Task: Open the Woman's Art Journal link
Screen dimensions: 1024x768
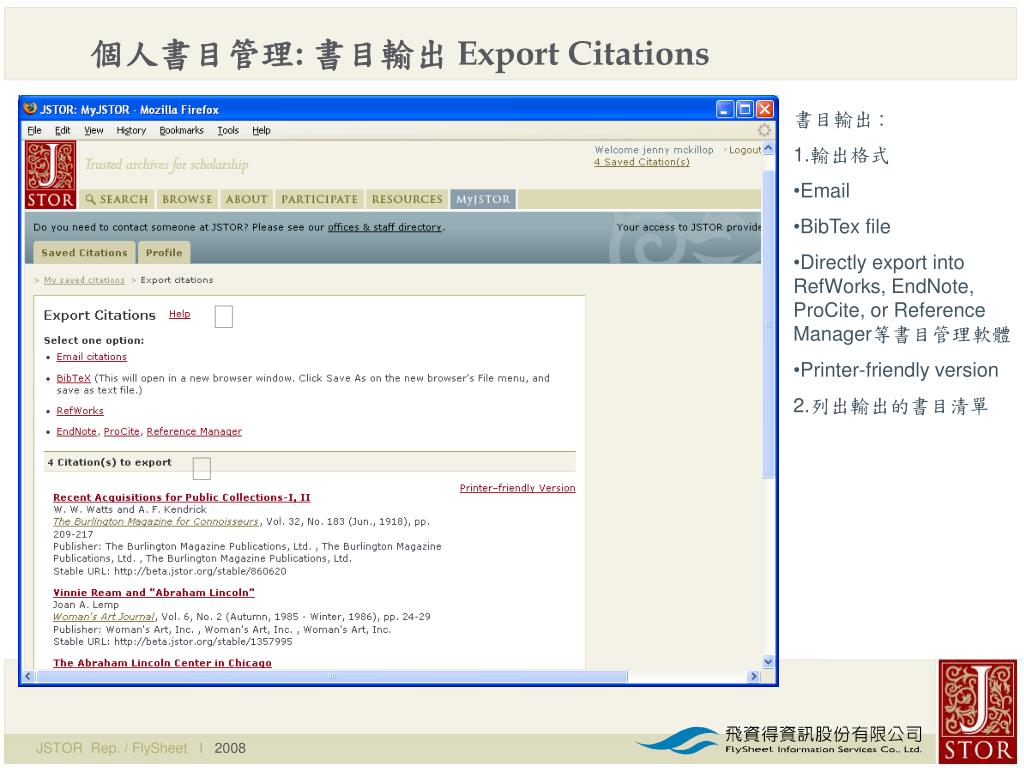Action: 104,616
